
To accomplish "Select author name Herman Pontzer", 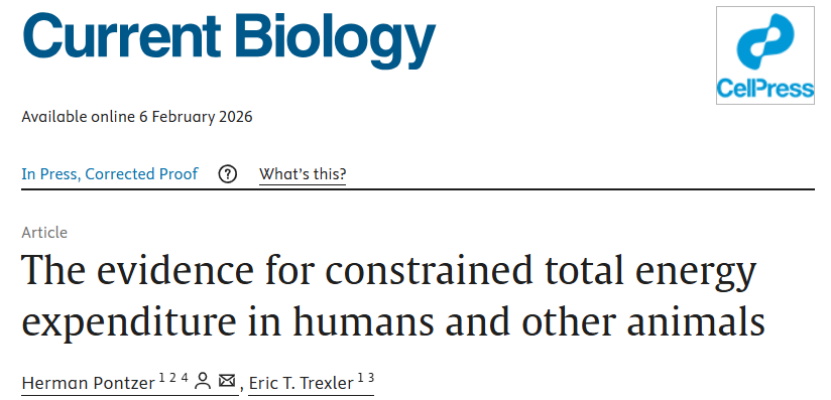I will click(x=88, y=382).
